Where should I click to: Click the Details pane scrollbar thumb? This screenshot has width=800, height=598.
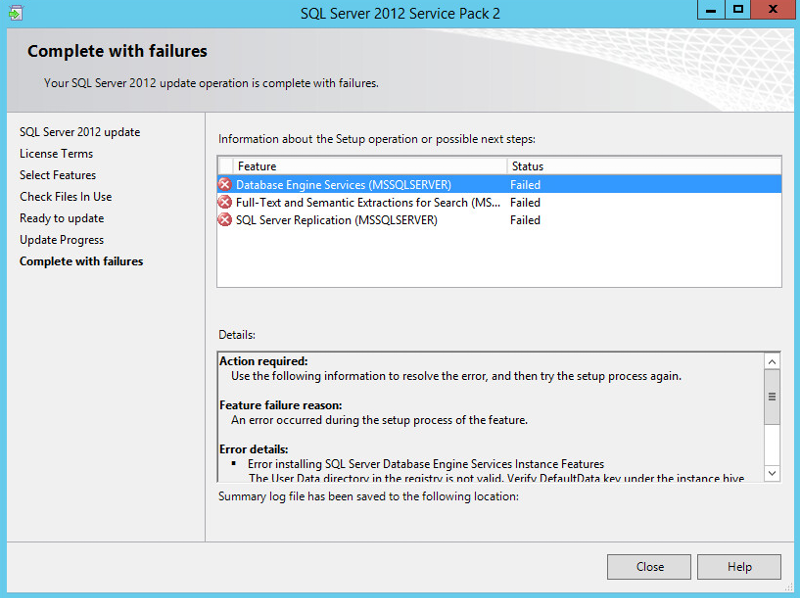tap(772, 397)
